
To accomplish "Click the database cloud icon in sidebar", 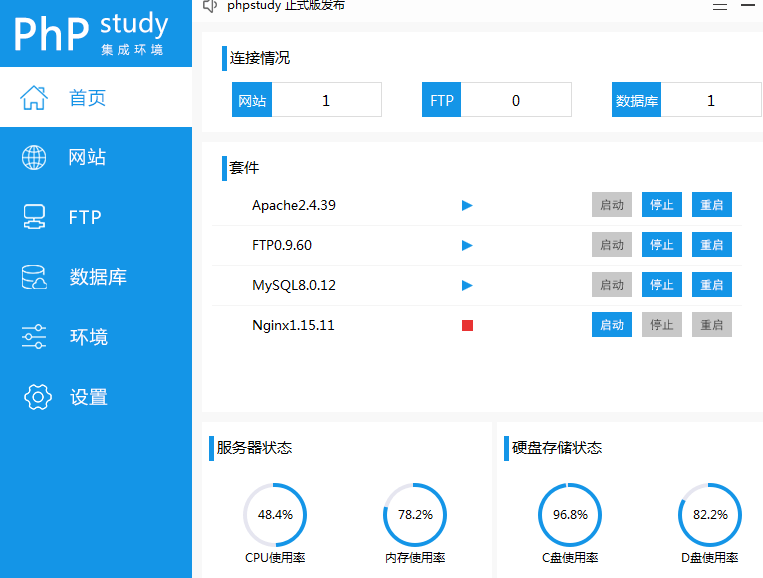I will pos(34,277).
